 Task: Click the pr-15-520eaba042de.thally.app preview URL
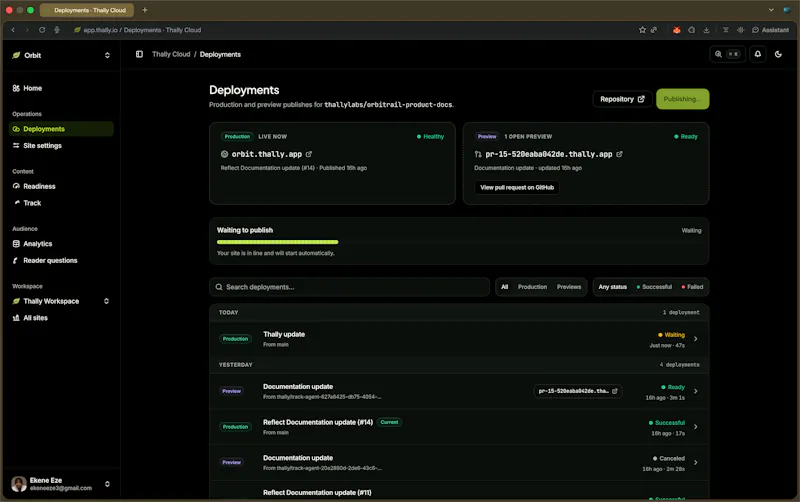click(548, 154)
